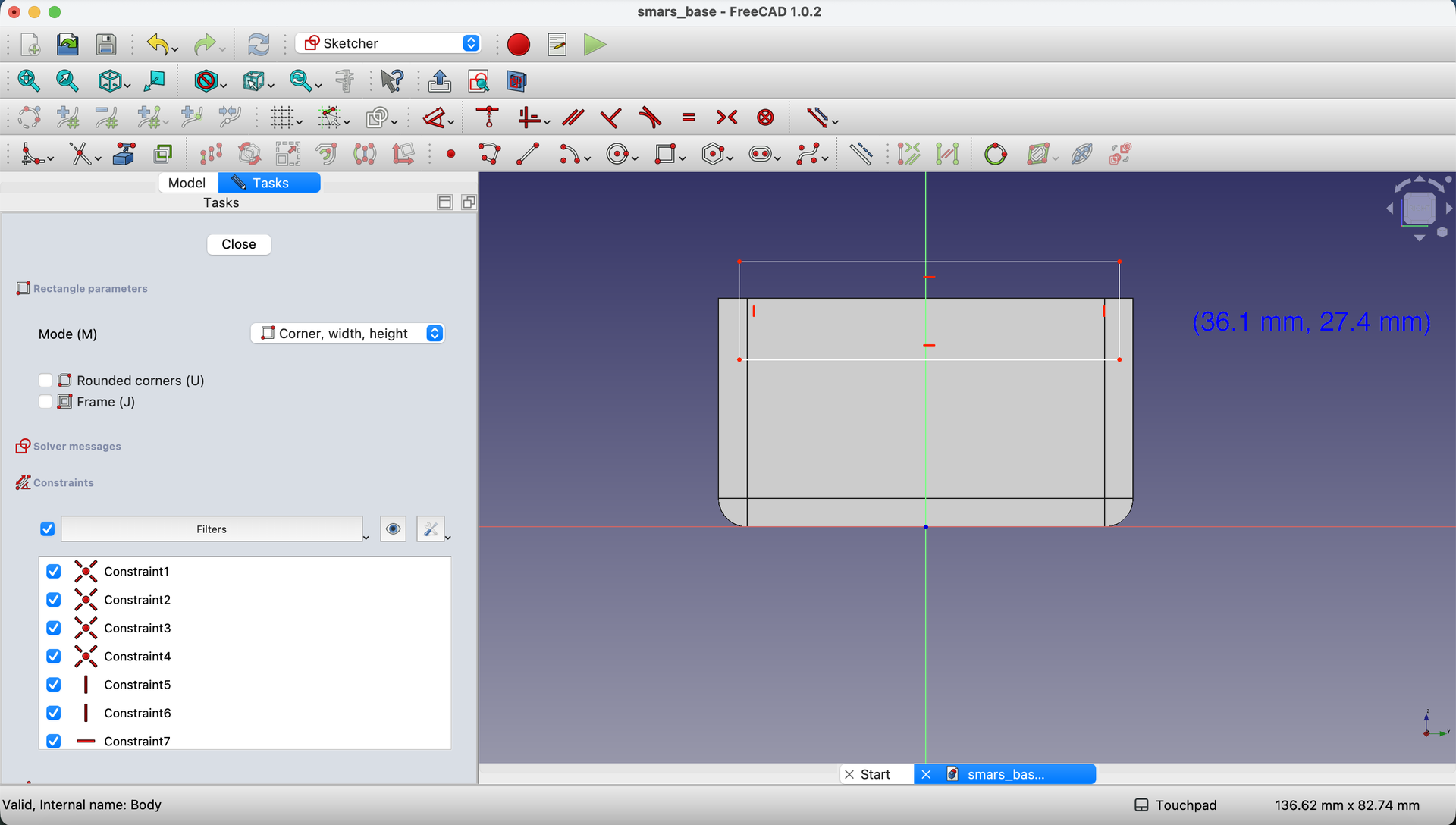Click the Save document icon
Screen dimensions: 1456x825
coord(106,44)
